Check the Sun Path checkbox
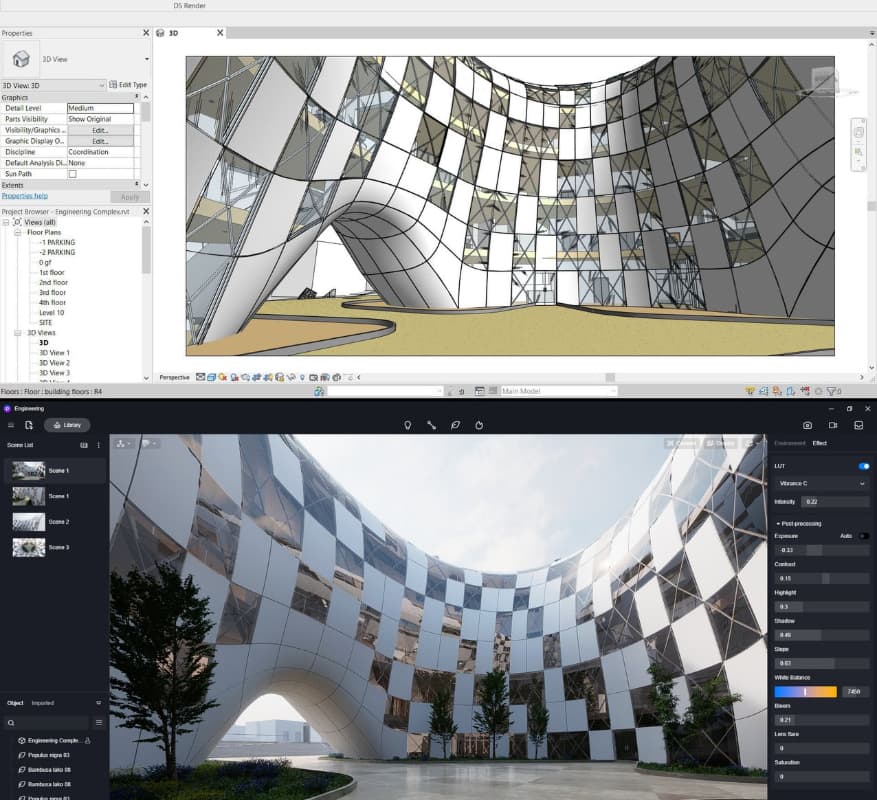Screen dimensions: 877x800 coord(72,174)
